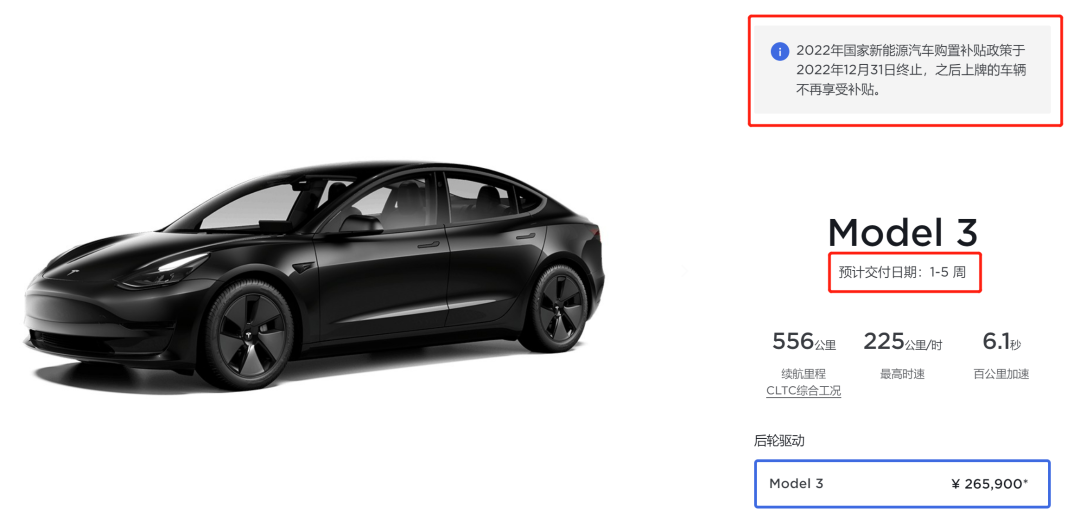Click the black Model 3 car image
Viewport: 1080px width, 515px height.
coord(313,275)
